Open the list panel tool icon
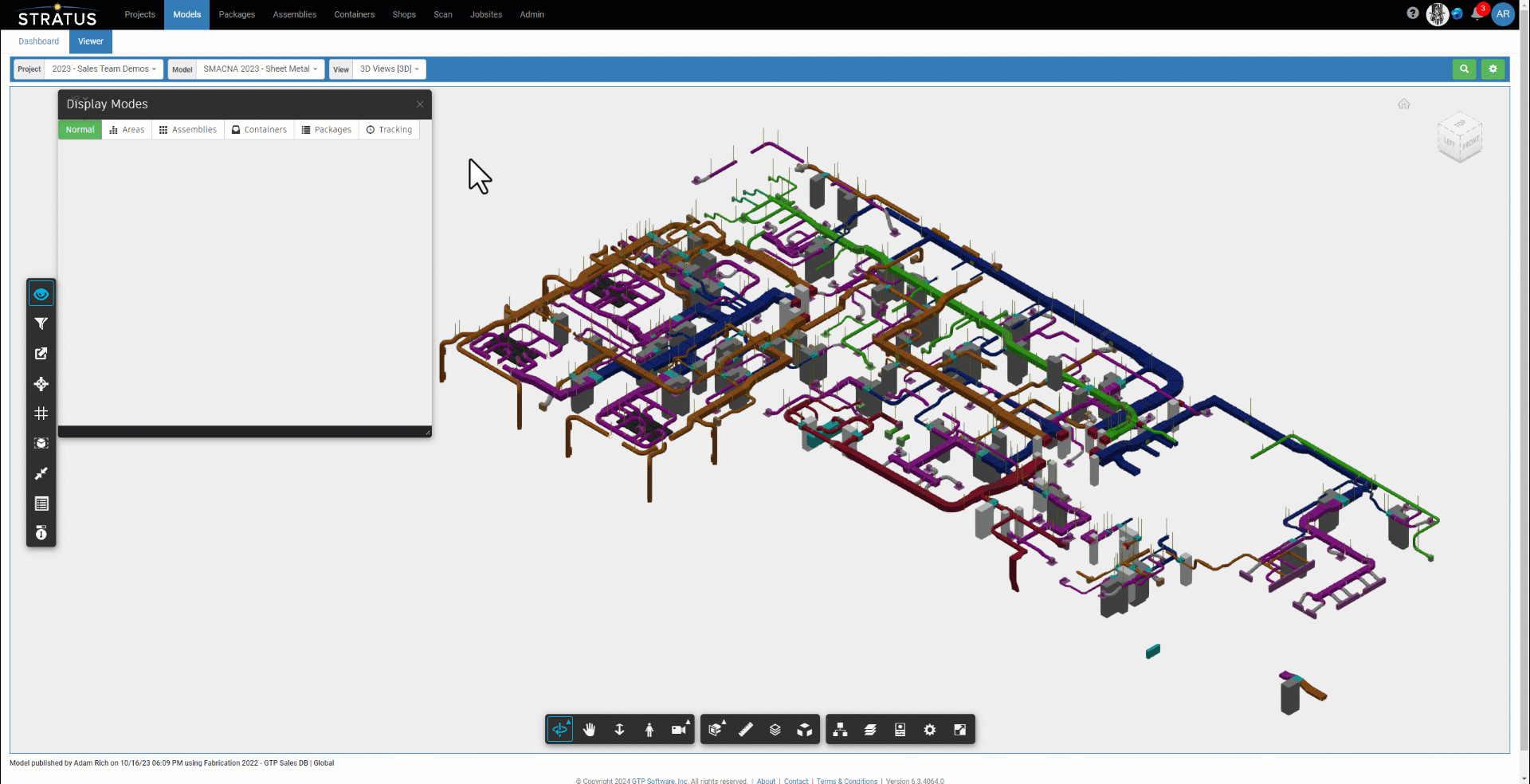 pos(41,504)
